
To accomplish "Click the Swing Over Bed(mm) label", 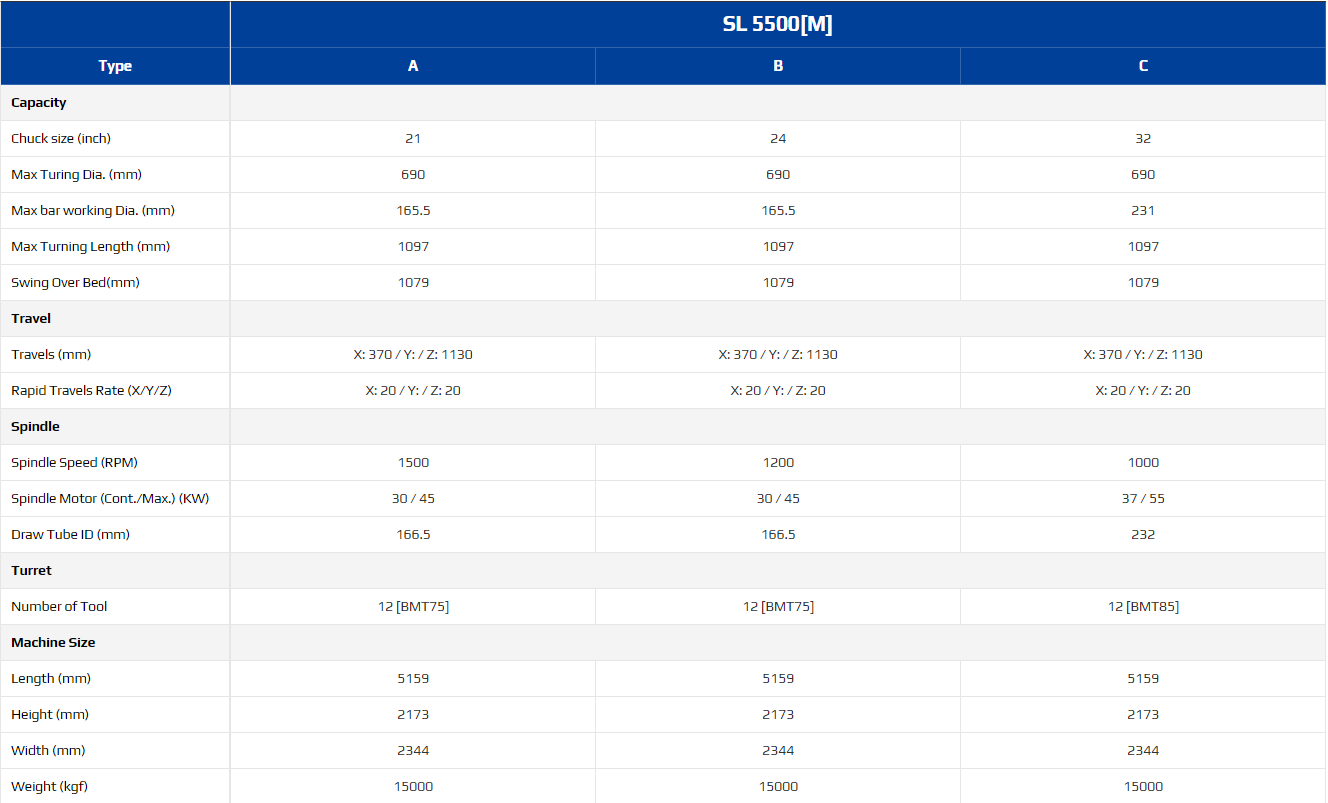I will tap(75, 283).
